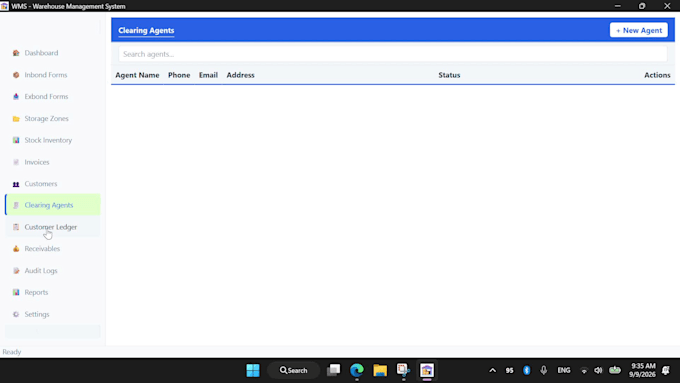Click the Invoices document icon
Viewport: 680px width, 383px height.
[16, 162]
